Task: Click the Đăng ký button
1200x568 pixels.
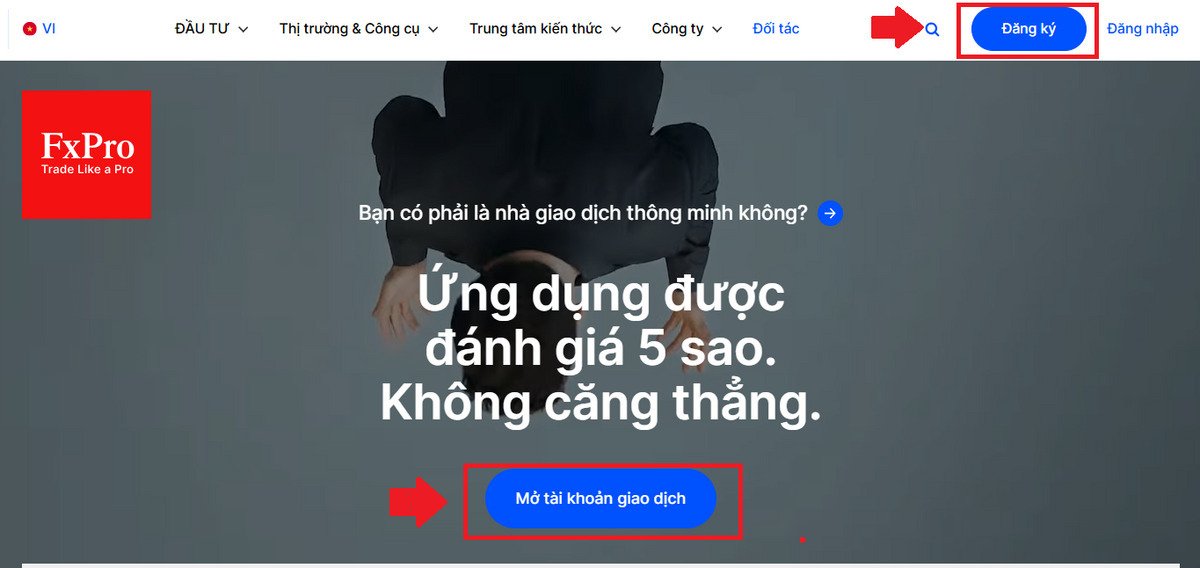Action: [x=1029, y=29]
